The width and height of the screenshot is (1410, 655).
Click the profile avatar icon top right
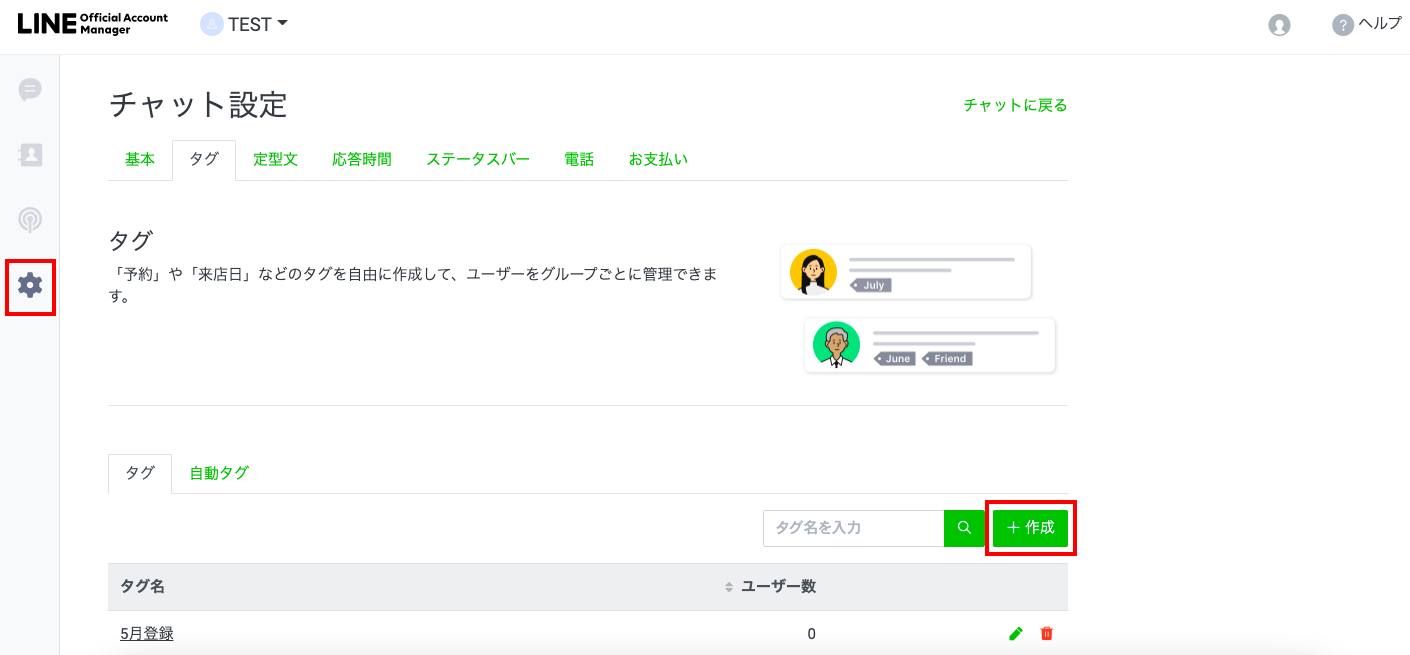pos(1278,25)
